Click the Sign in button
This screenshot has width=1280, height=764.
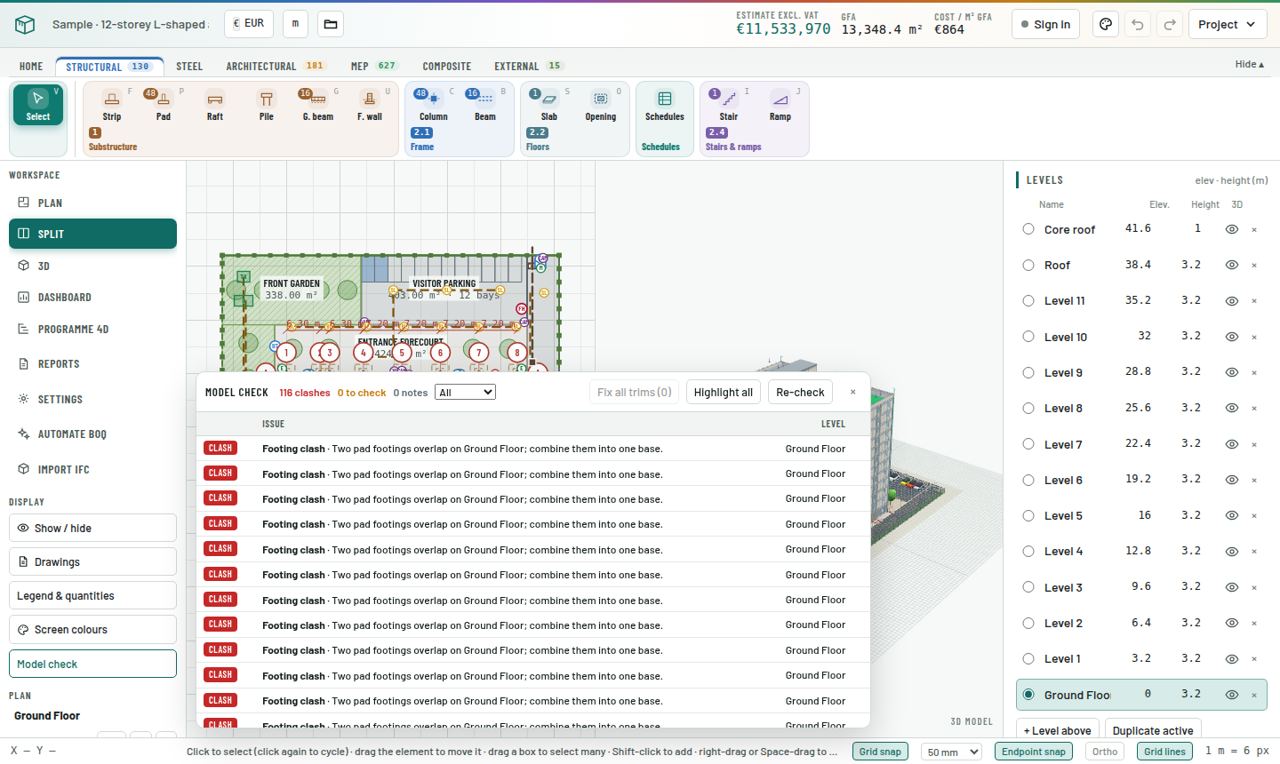click(x=1045, y=24)
